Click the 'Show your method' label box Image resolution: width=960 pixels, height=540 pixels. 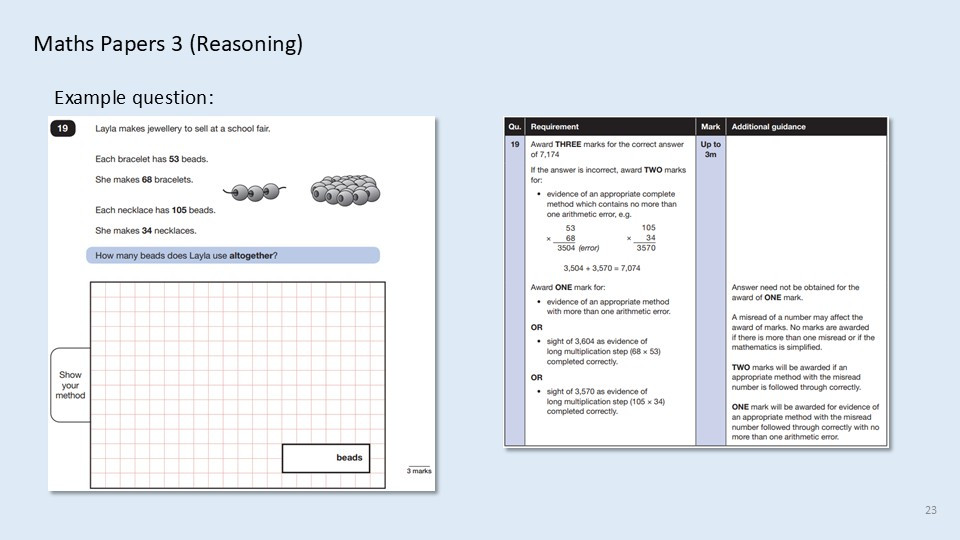click(70, 384)
